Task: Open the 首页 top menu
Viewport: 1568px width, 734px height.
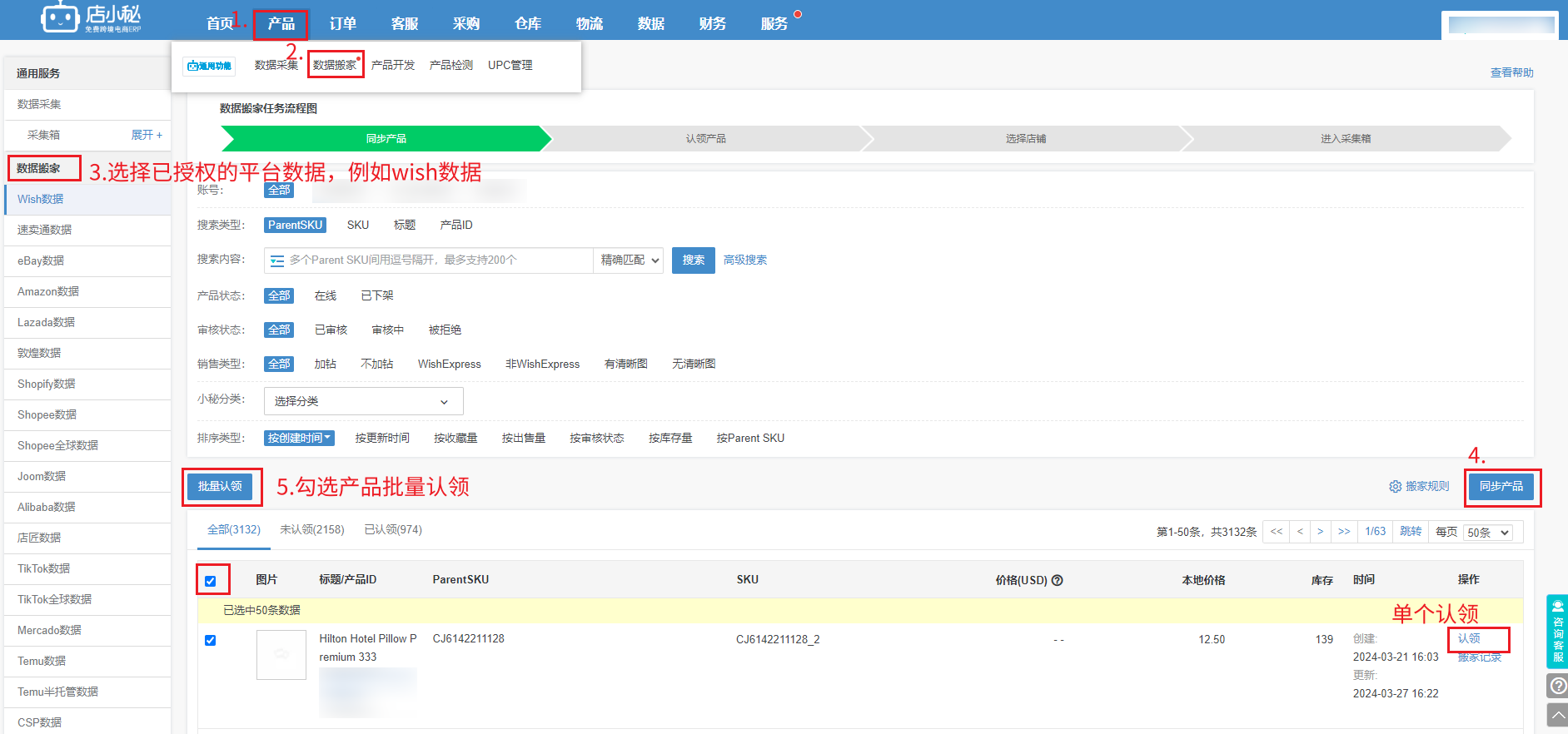Action: pos(221,23)
